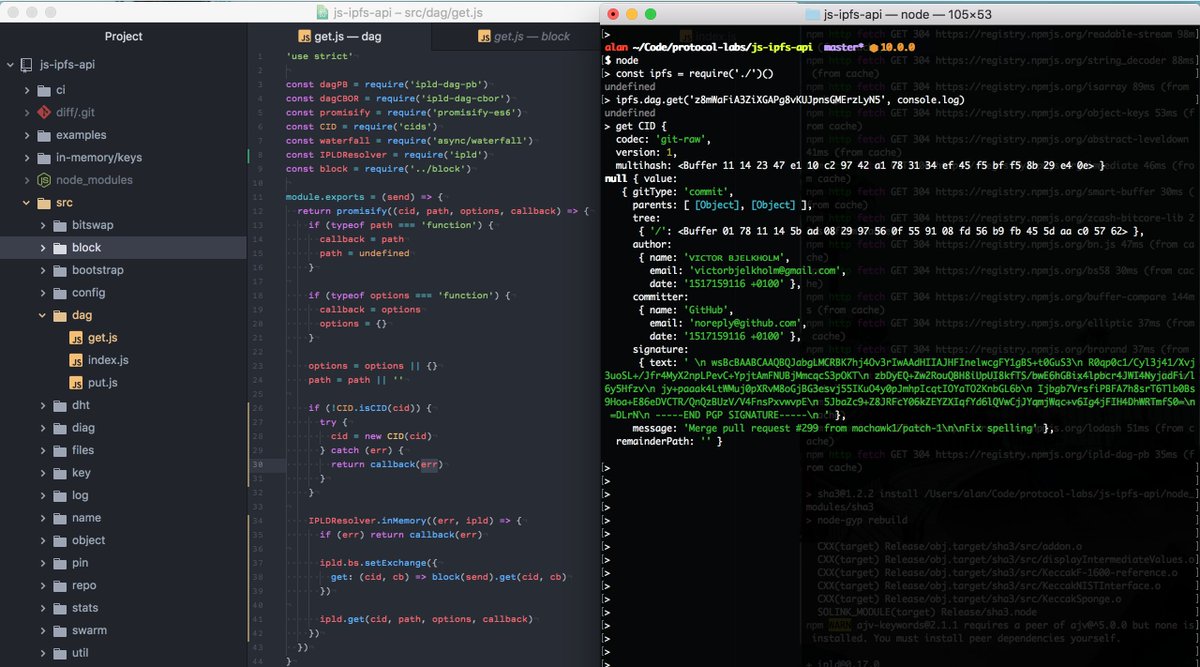Click the terminal window title folder icon

[x=811, y=14]
